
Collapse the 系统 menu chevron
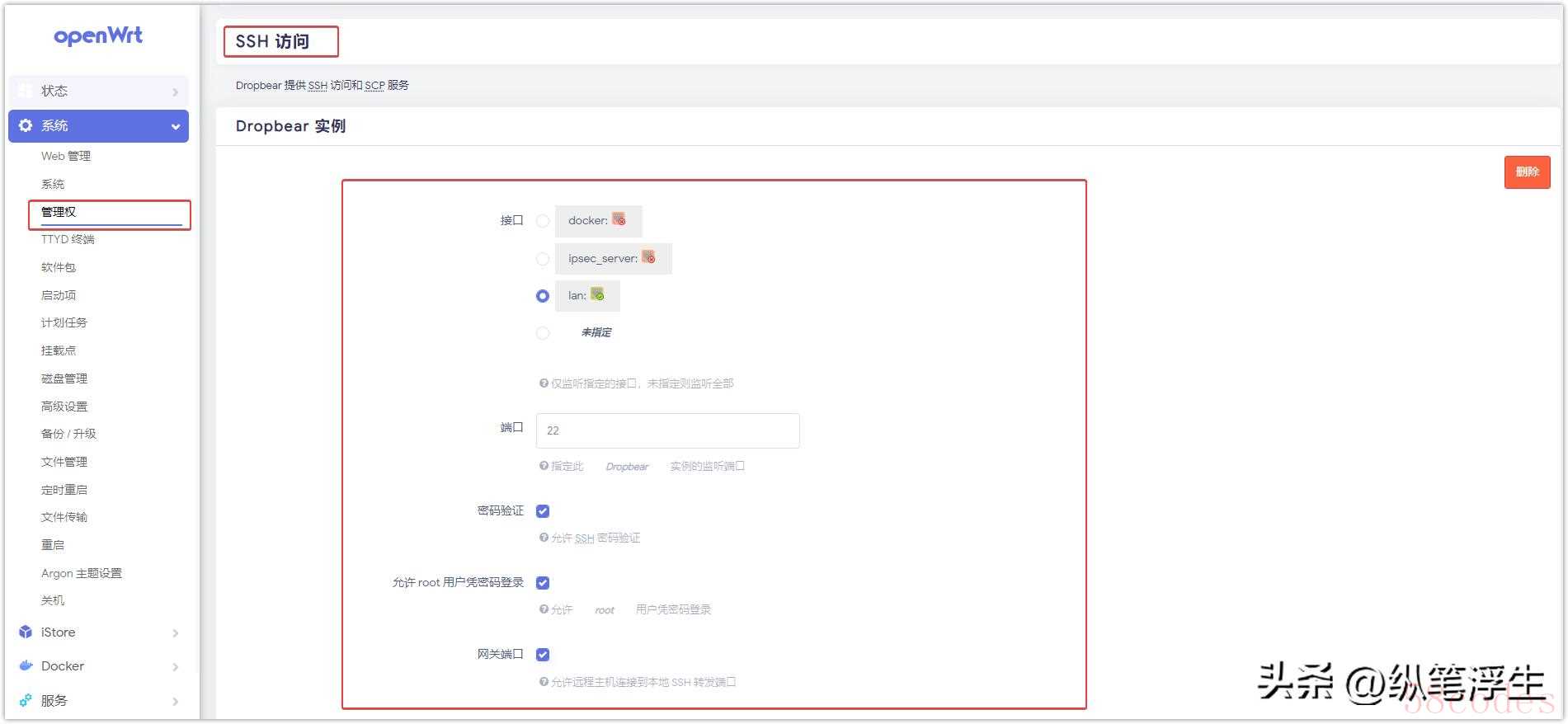pos(175,126)
